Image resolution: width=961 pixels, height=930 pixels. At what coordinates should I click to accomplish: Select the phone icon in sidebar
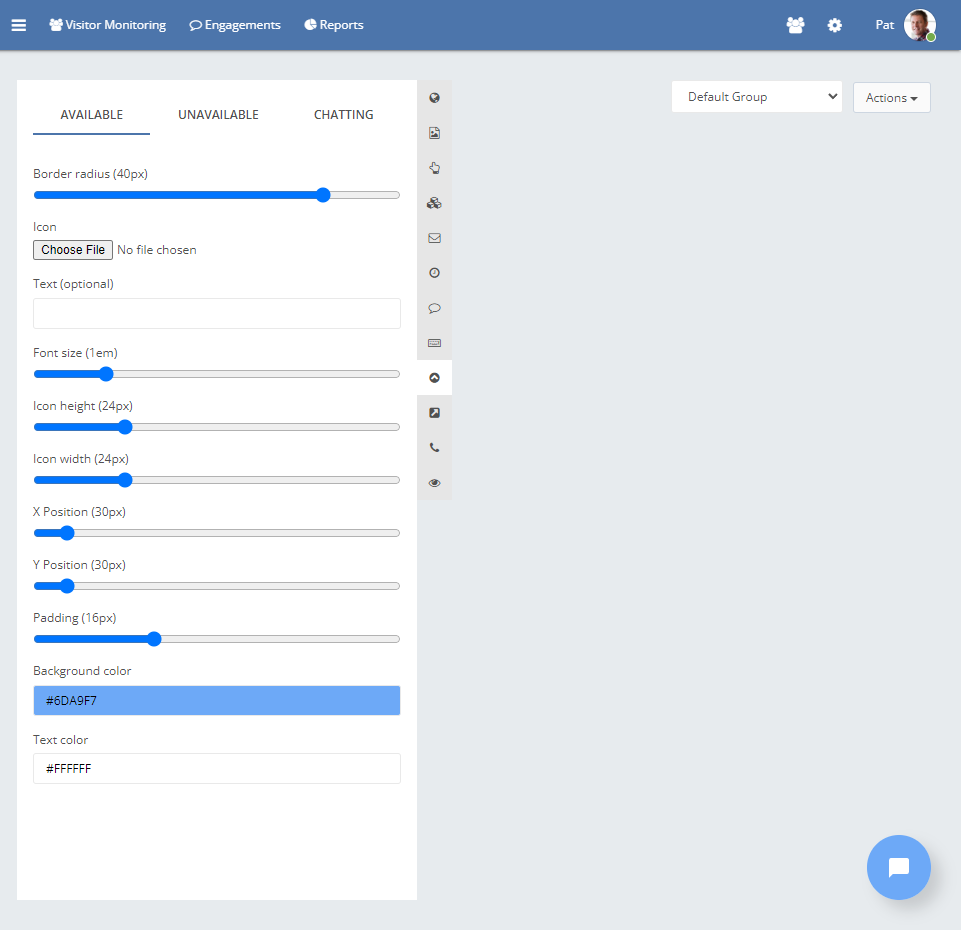434,448
